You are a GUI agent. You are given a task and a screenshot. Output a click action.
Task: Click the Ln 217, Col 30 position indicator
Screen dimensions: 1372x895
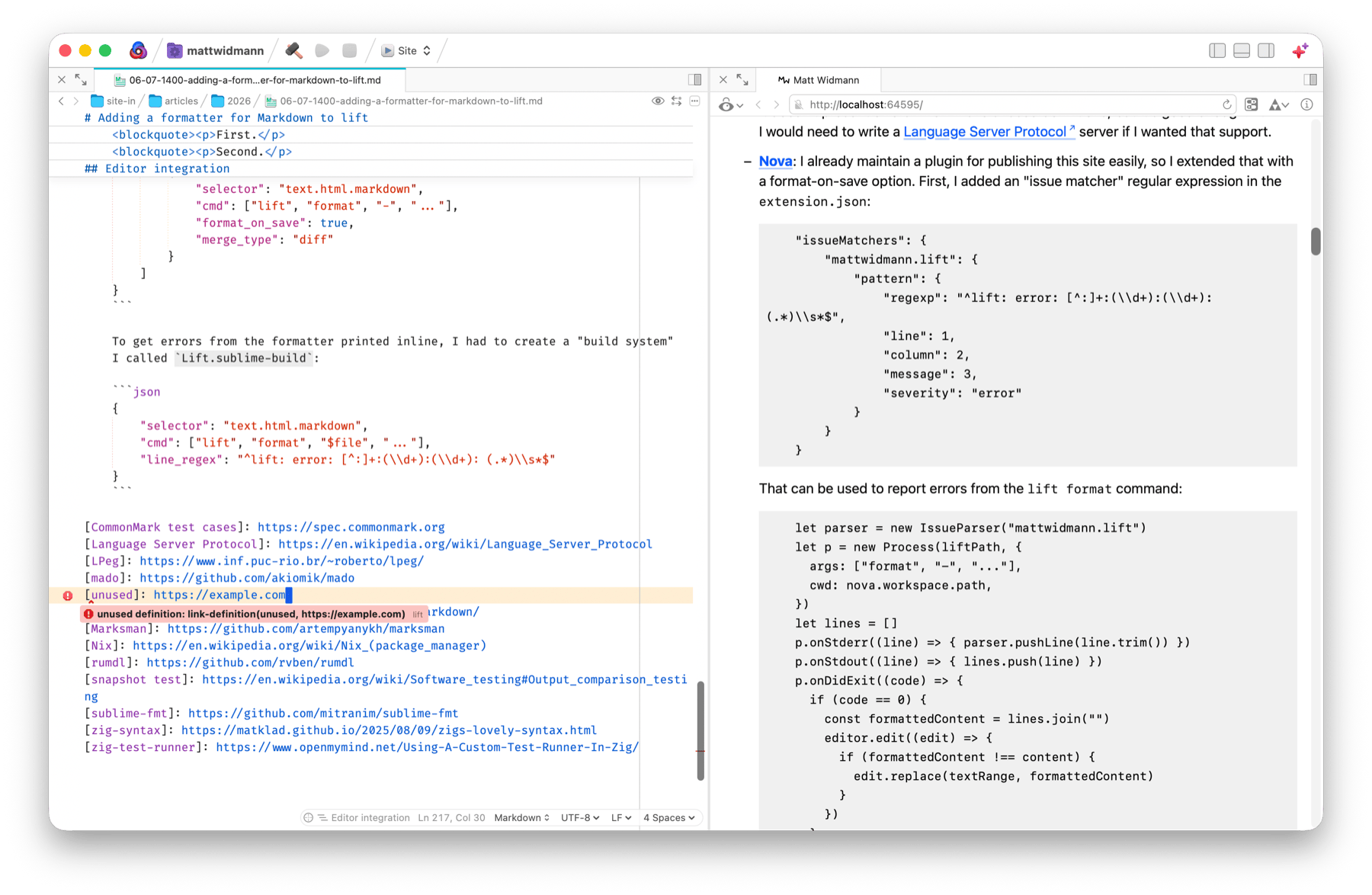tap(451, 817)
